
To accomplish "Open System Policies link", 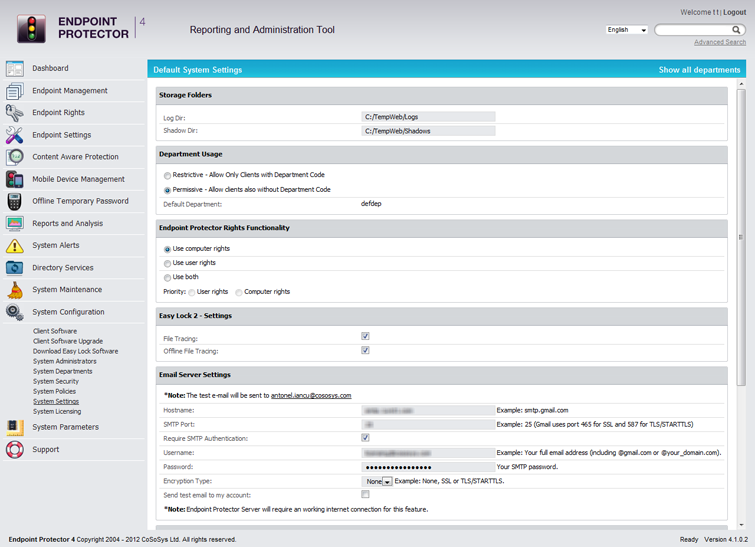I will (54, 391).
